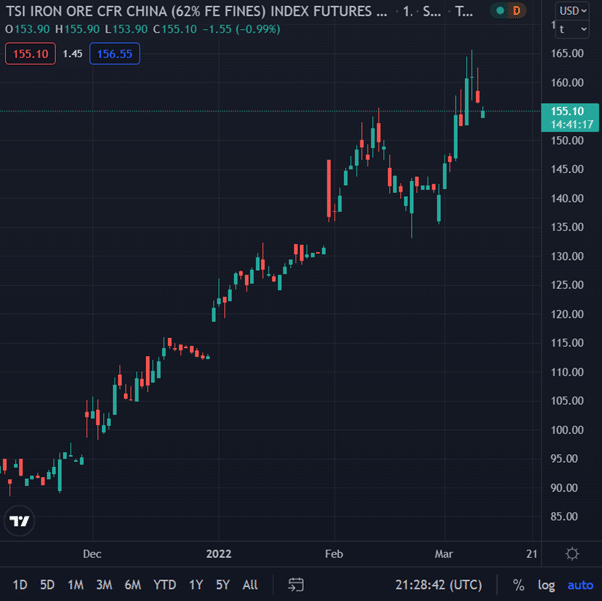Click the tall red candle at February start

[329, 189]
